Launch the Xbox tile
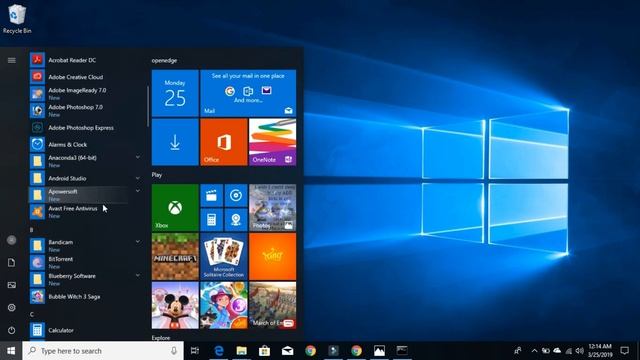The height and width of the screenshot is (360, 640). [175, 207]
